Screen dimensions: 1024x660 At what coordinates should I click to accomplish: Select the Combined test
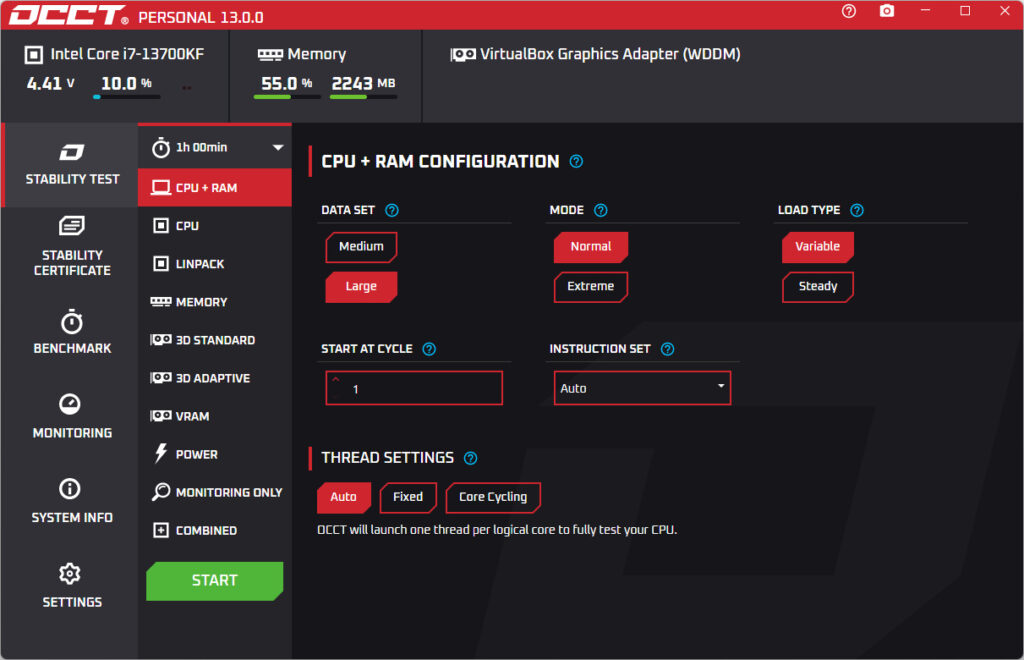[215, 531]
